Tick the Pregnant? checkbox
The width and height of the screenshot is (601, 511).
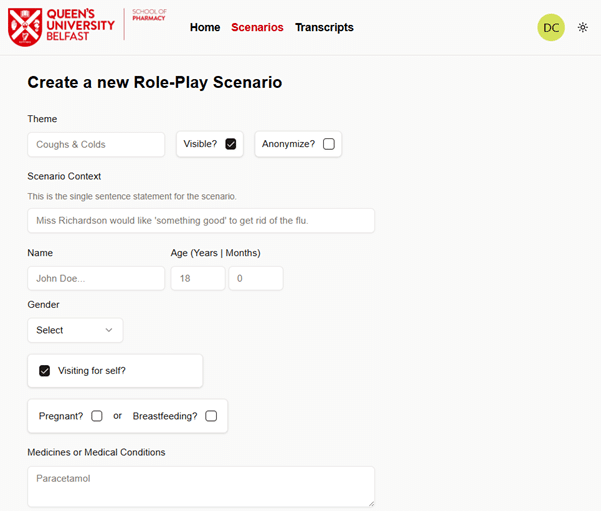(x=97, y=416)
